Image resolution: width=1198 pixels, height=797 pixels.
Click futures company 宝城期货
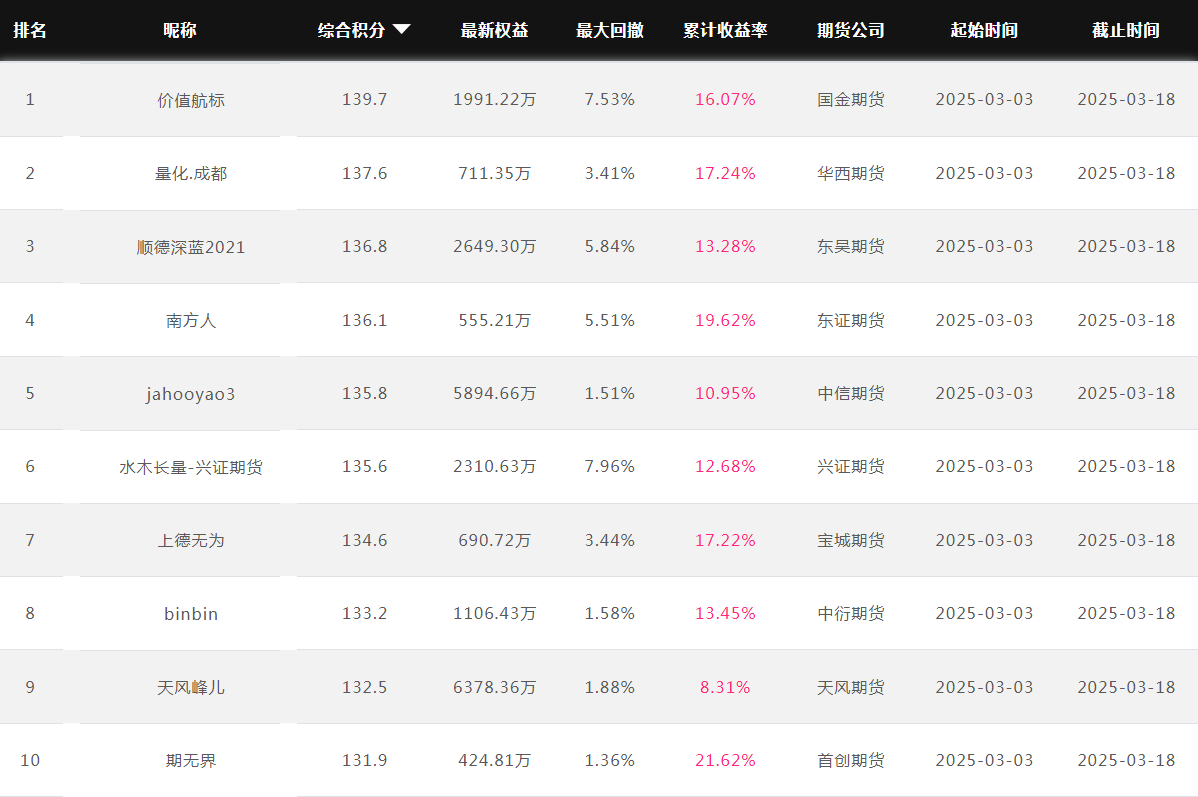coord(850,540)
